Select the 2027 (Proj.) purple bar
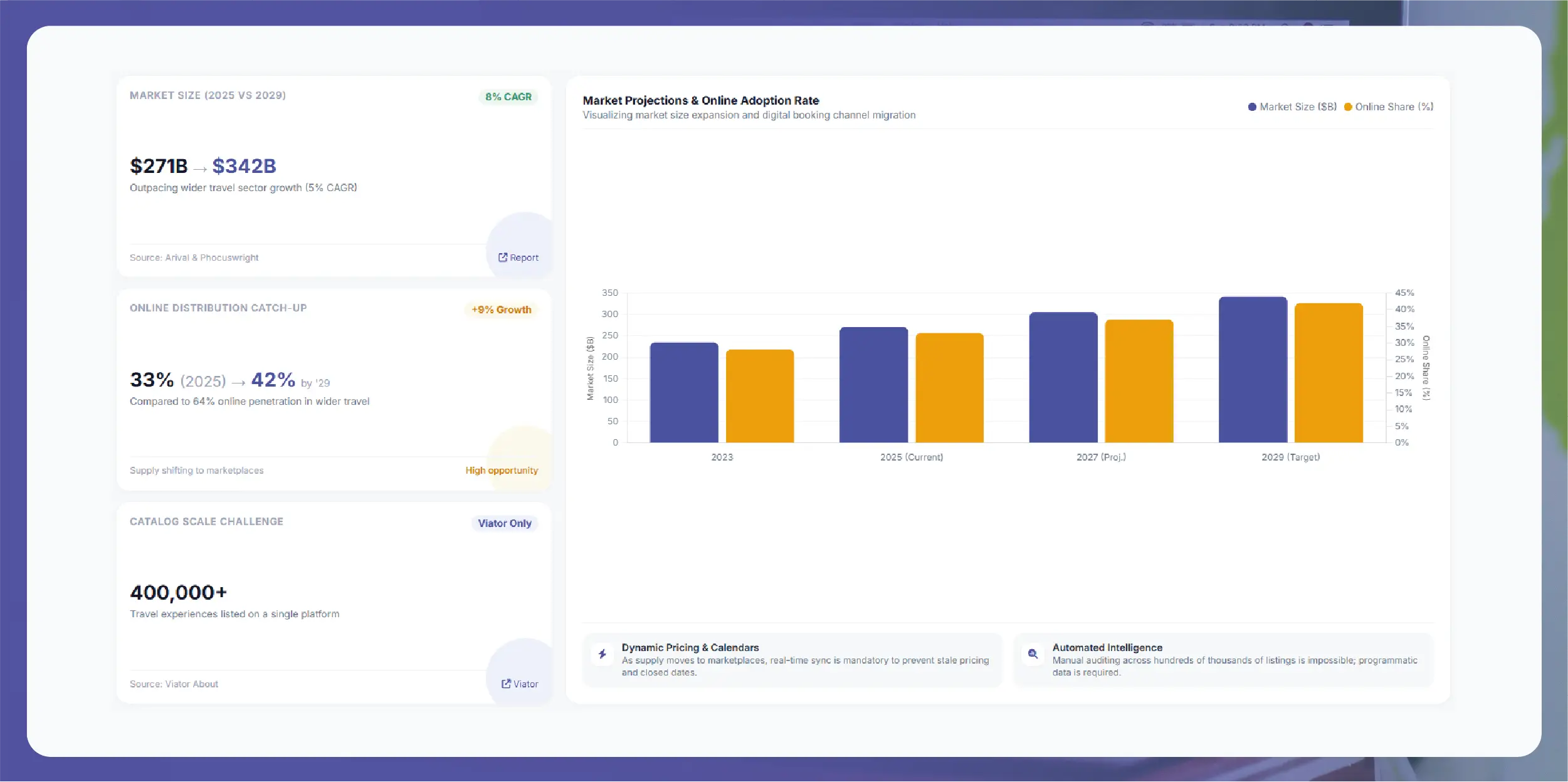The image size is (1568, 782). [1063, 377]
